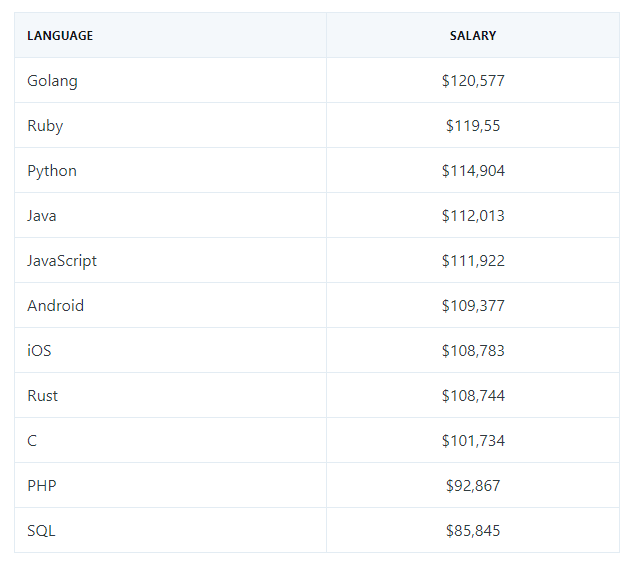The image size is (629, 565).
Task: Select the $119,55 salary cell
Action: click(x=473, y=126)
